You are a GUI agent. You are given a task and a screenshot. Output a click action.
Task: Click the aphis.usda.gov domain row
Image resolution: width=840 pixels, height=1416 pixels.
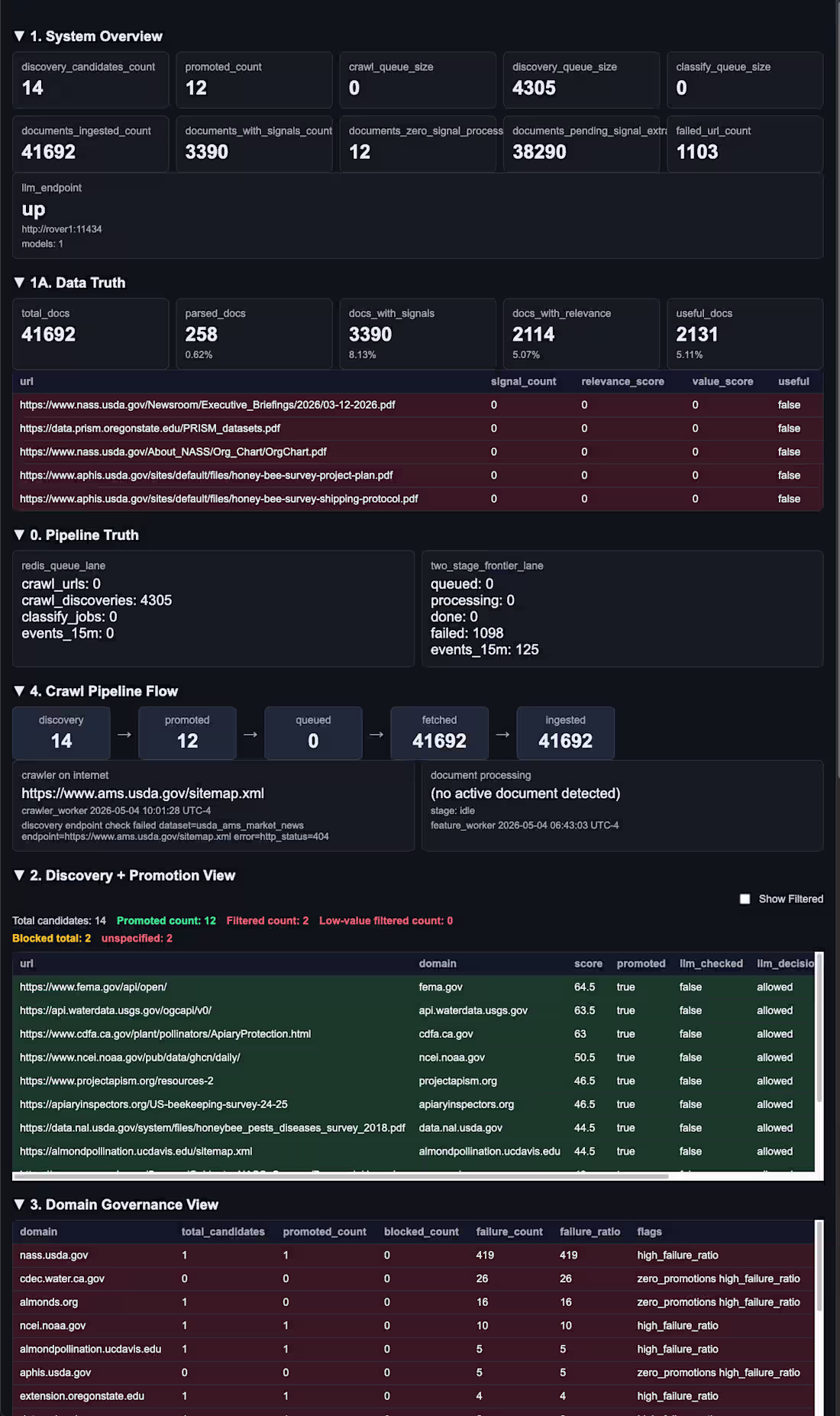point(414,1372)
